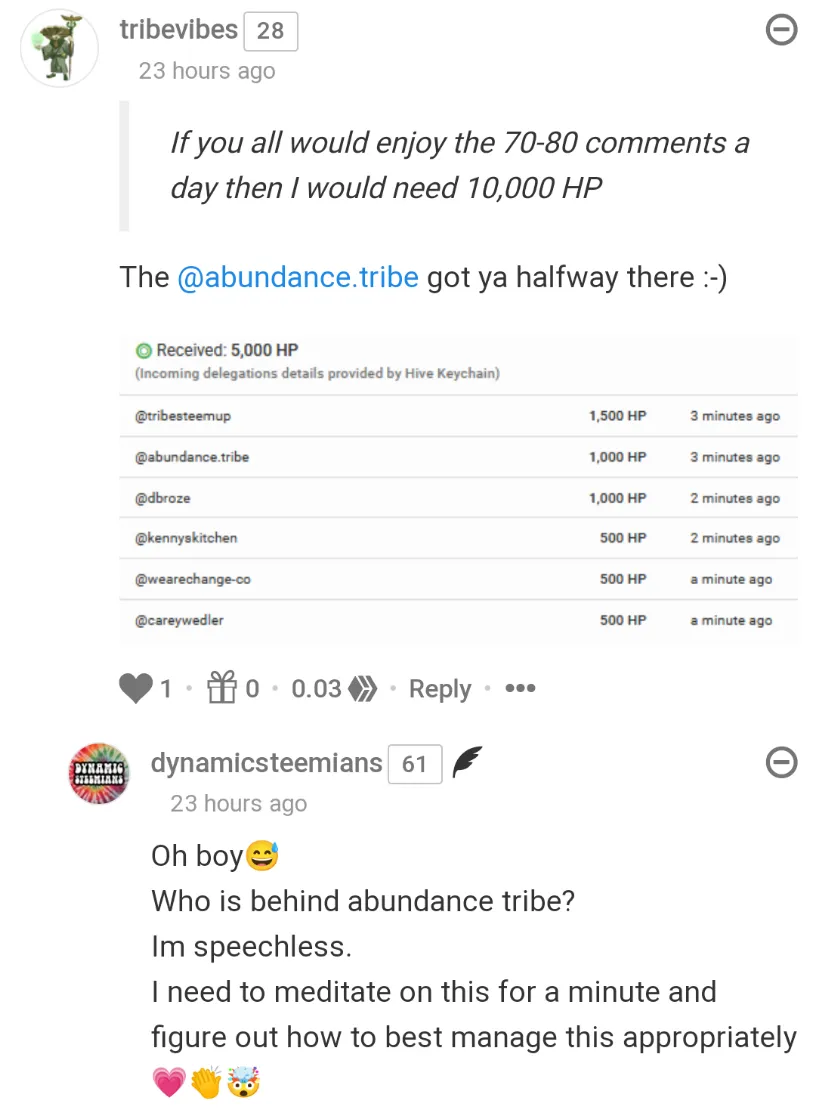Click tribevibes' reputation badge 28
The height and width of the screenshot is (1118, 816).
click(x=270, y=31)
